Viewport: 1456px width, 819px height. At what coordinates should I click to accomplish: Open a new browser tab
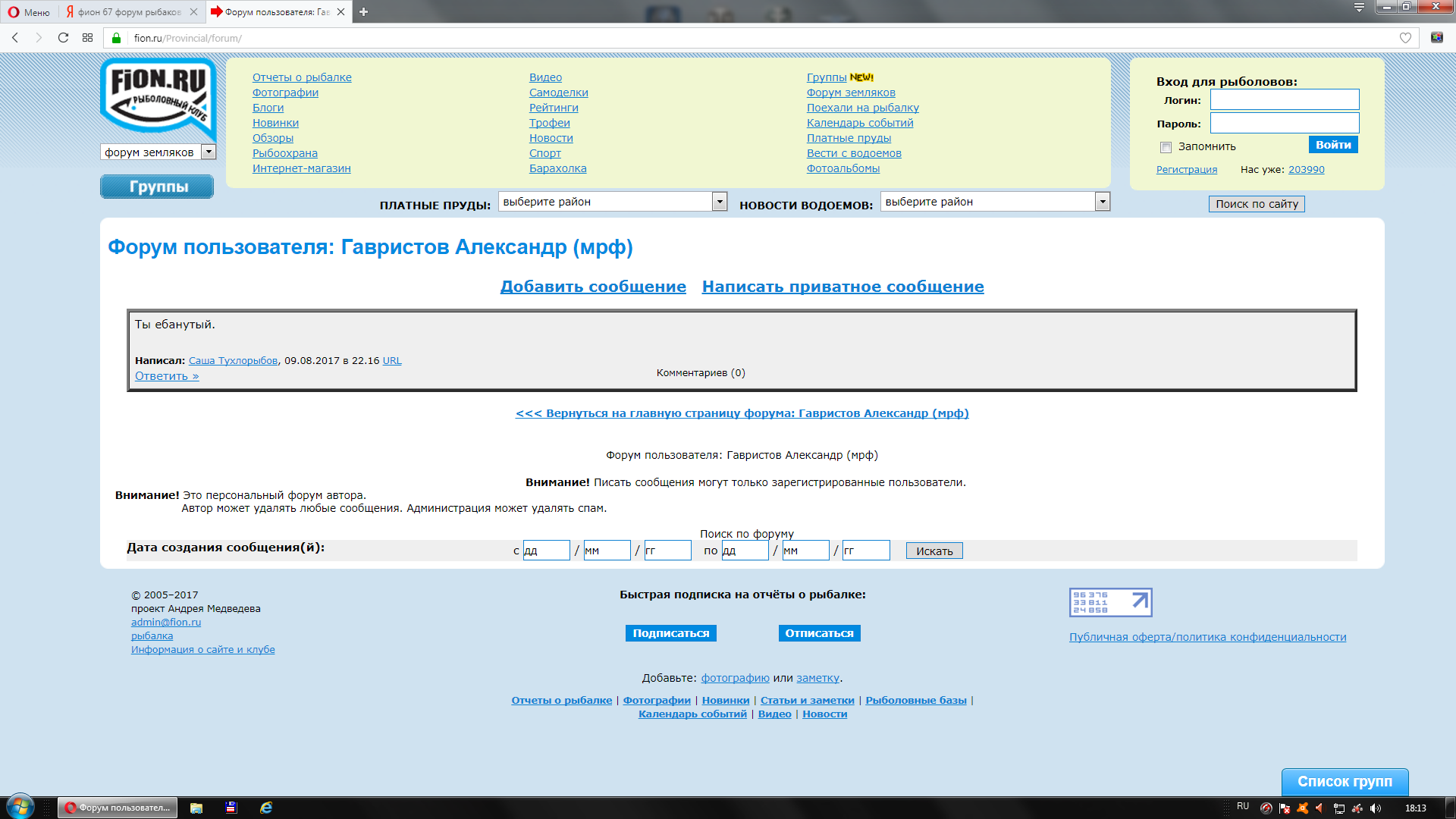click(364, 11)
